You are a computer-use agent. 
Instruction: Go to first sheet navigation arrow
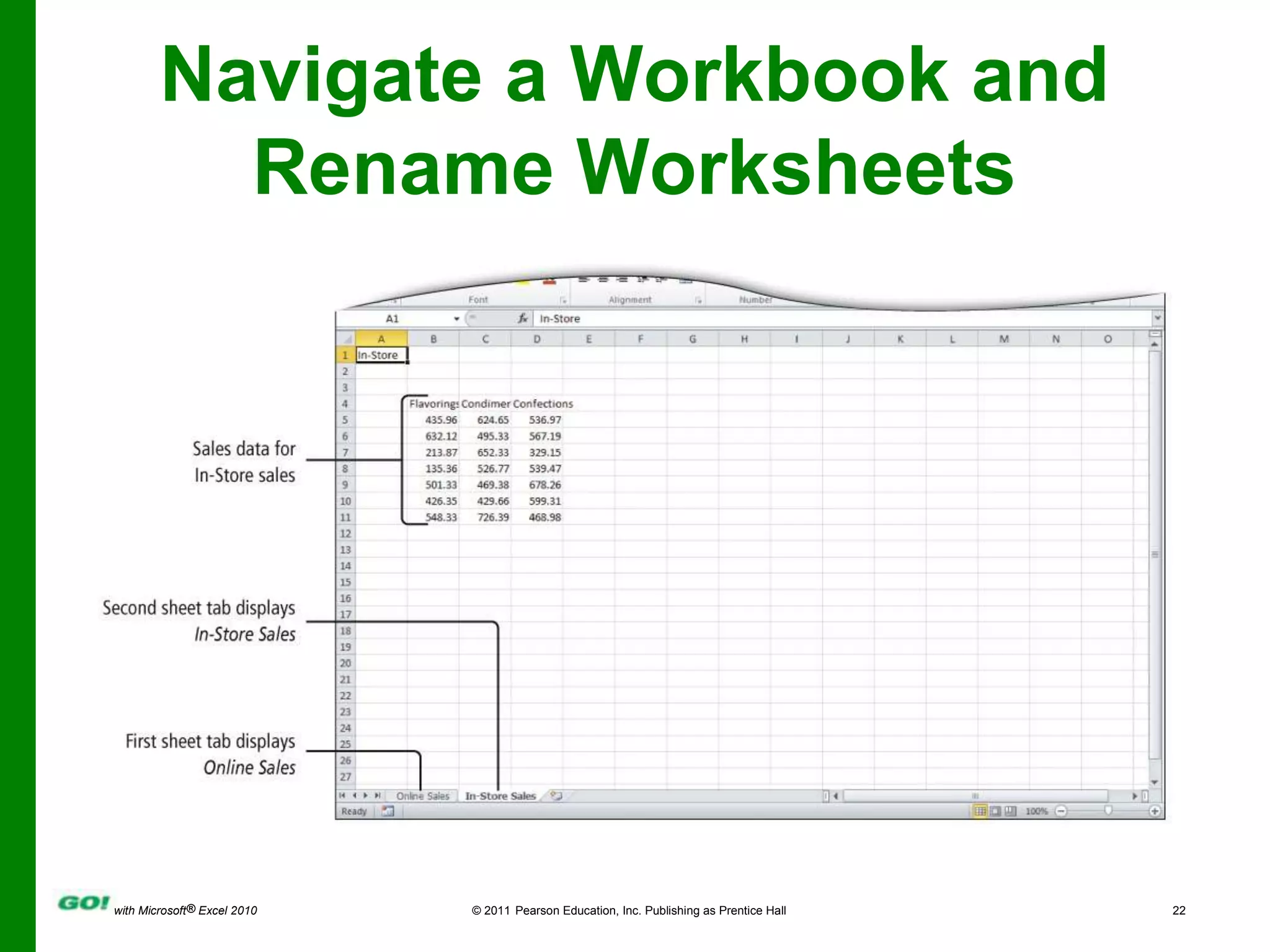(x=342, y=795)
